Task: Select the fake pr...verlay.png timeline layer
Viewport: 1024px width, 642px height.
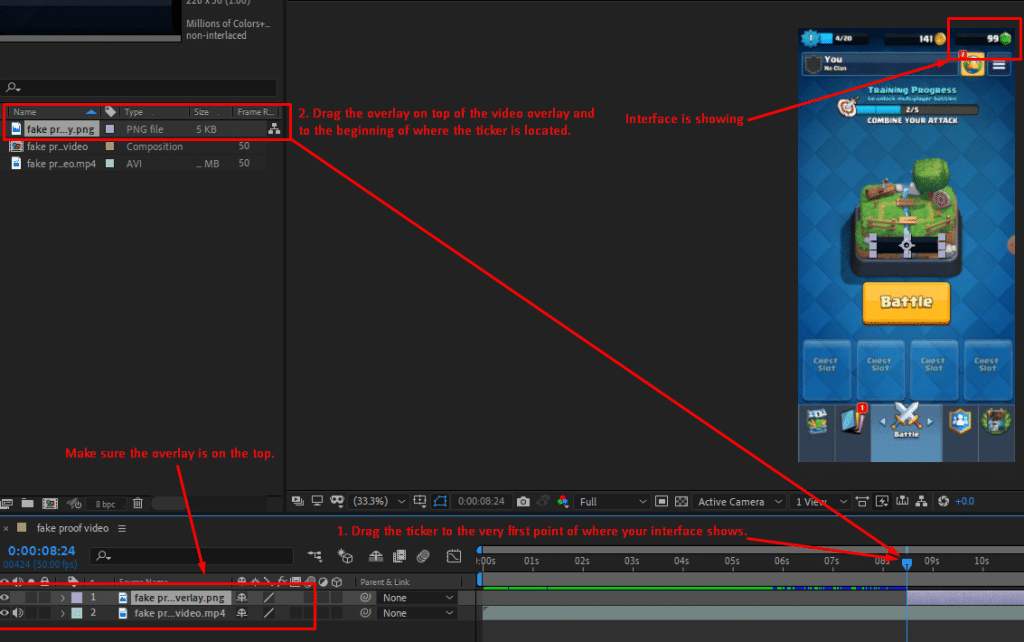Action: click(x=179, y=598)
